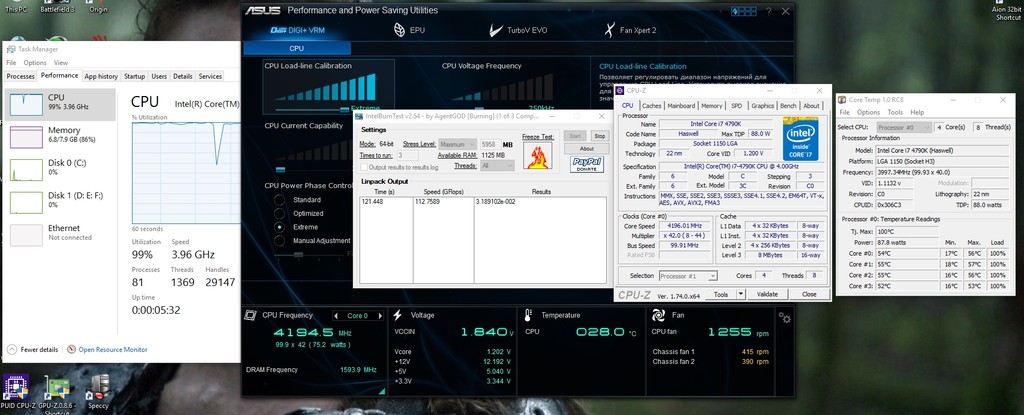This screenshot has height=415, width=1024.
Task: Select Memory in Task Manager sidebar
Action: click(60, 137)
